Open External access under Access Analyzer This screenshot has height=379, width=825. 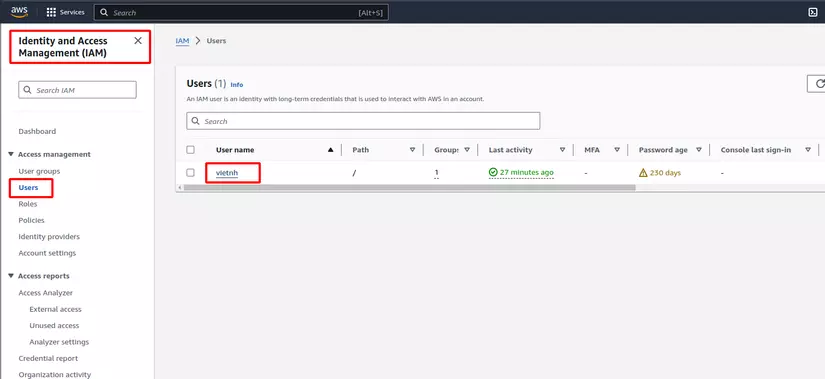[x=55, y=309]
